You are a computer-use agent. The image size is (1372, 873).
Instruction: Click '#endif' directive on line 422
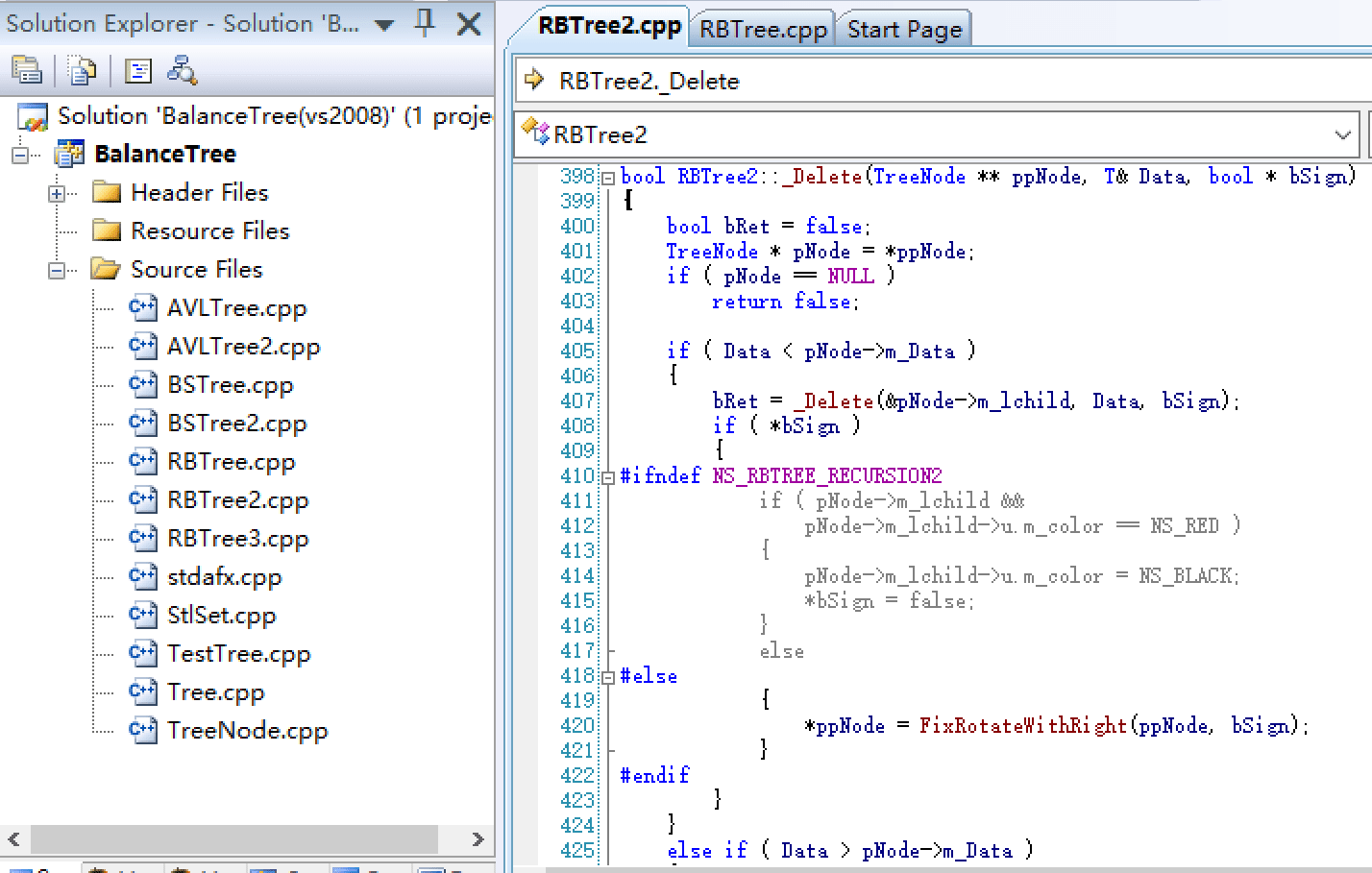(654, 775)
